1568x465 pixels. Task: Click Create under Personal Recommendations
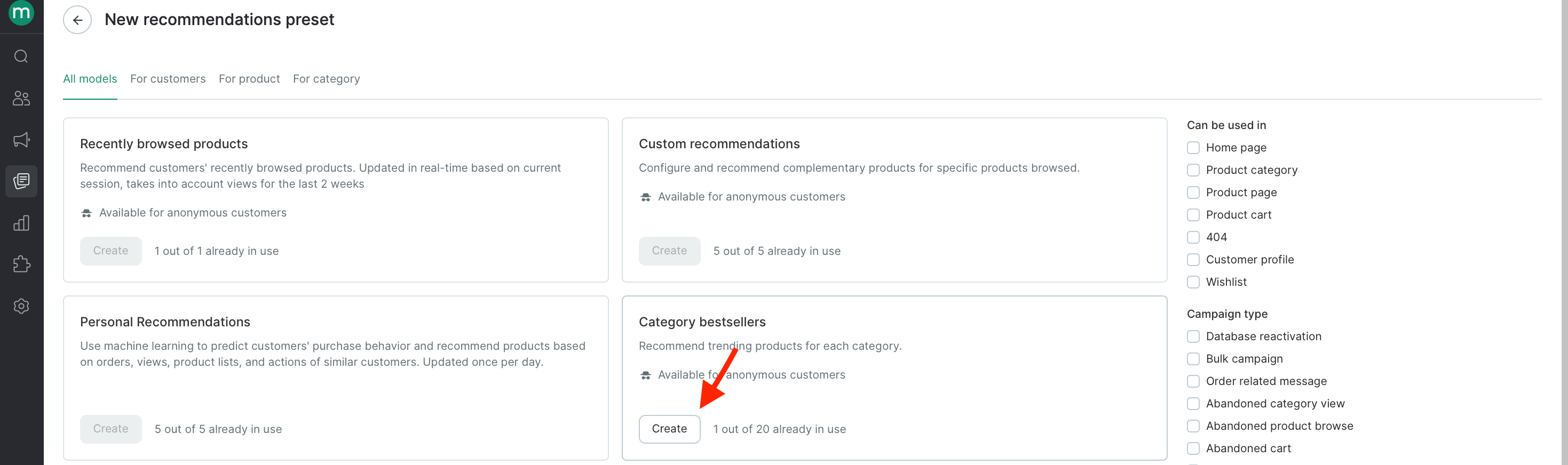111,429
